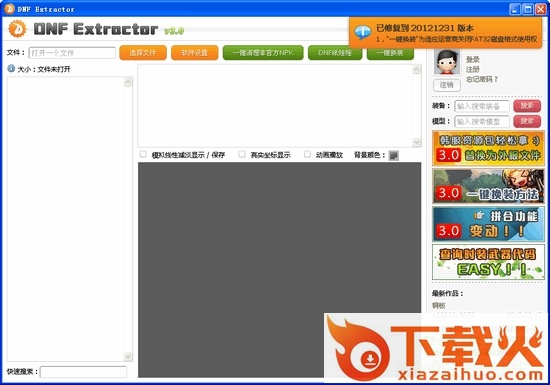Click the 忘记密码？ link
This screenshot has height=385, width=550.
pos(482,79)
